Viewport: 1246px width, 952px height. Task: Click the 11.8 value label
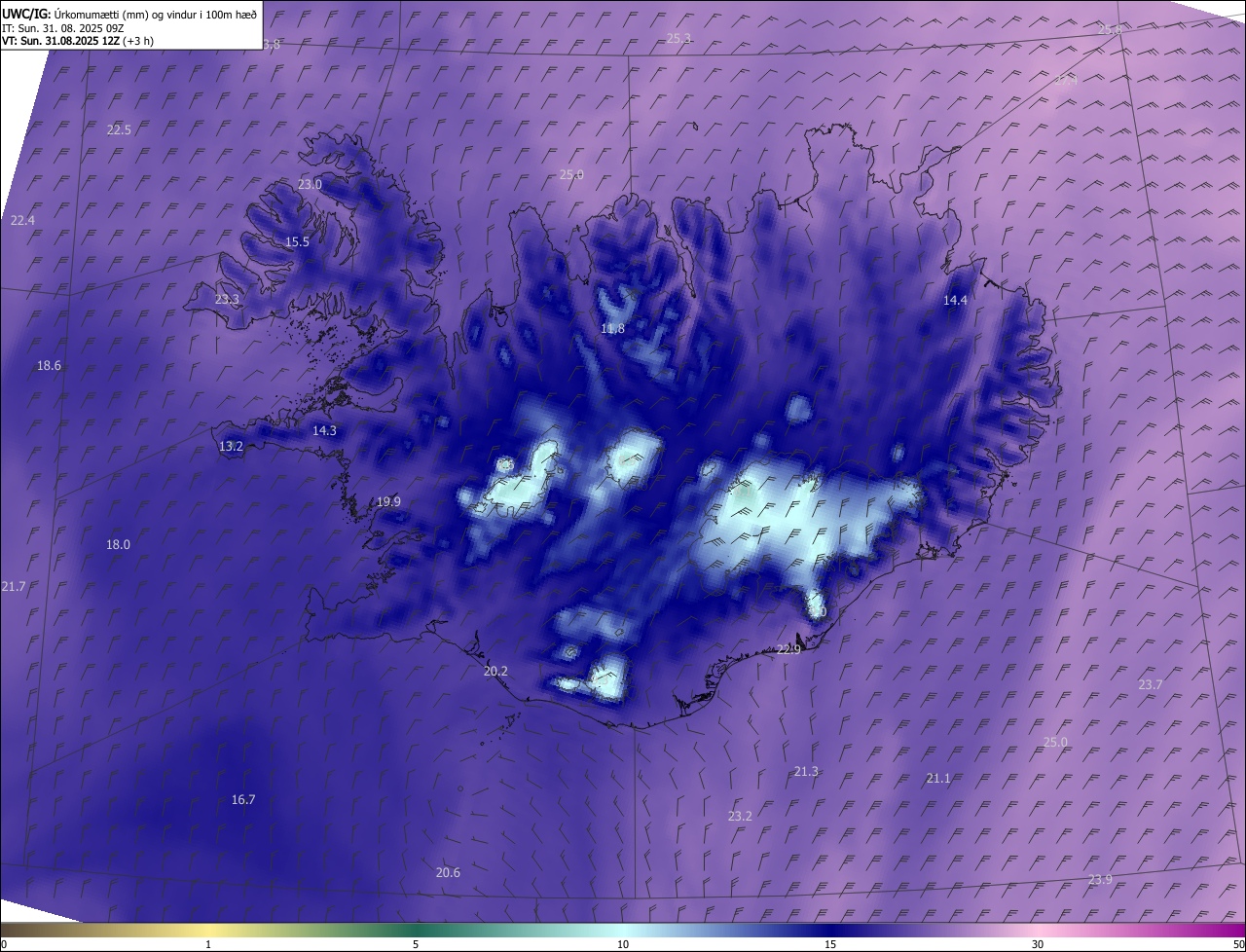click(612, 328)
